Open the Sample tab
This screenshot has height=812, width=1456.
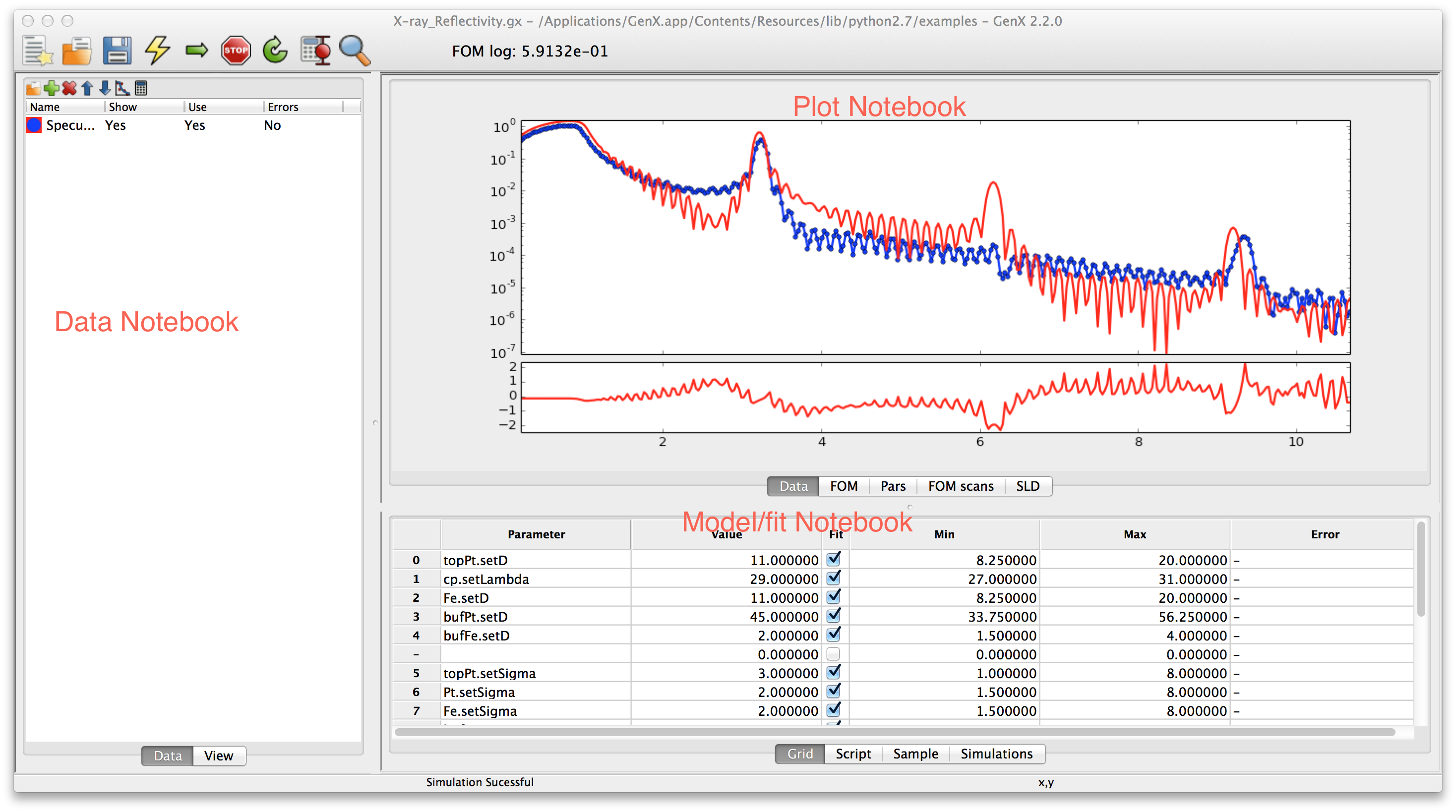coord(915,754)
